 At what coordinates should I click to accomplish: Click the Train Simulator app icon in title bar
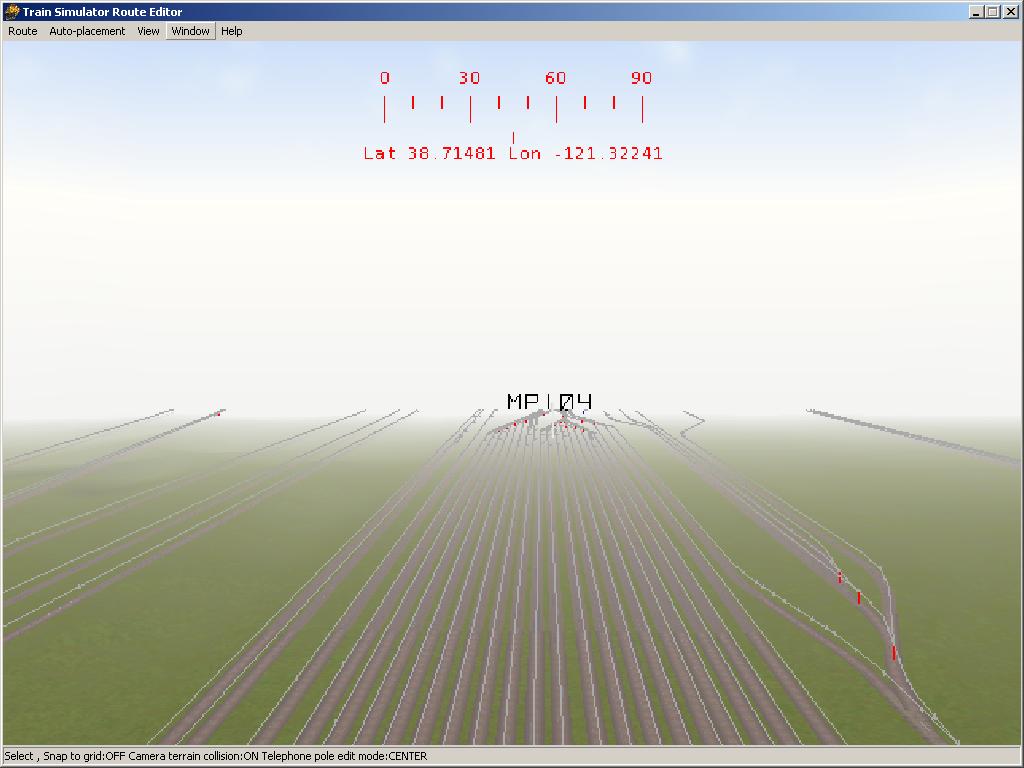[x=12, y=12]
